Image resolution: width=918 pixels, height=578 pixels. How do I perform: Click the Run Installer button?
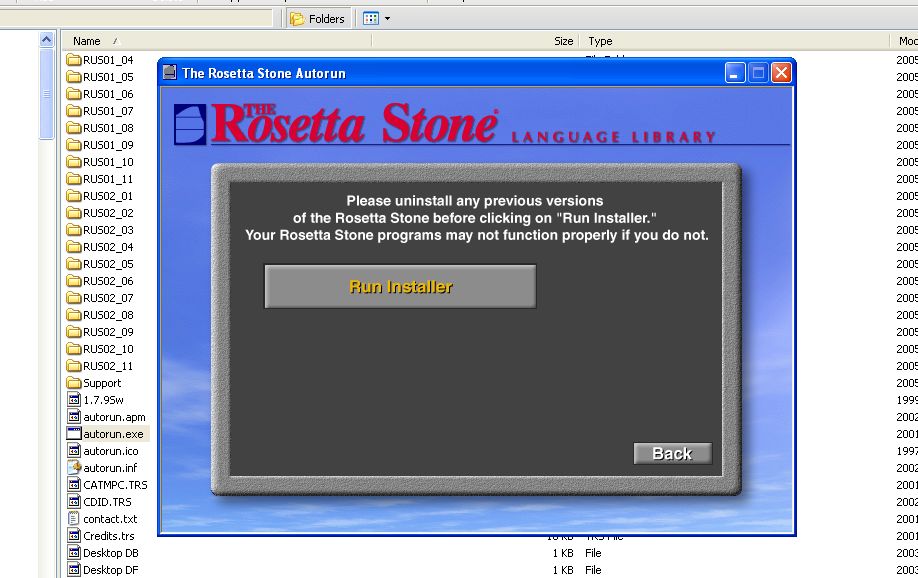pos(400,287)
